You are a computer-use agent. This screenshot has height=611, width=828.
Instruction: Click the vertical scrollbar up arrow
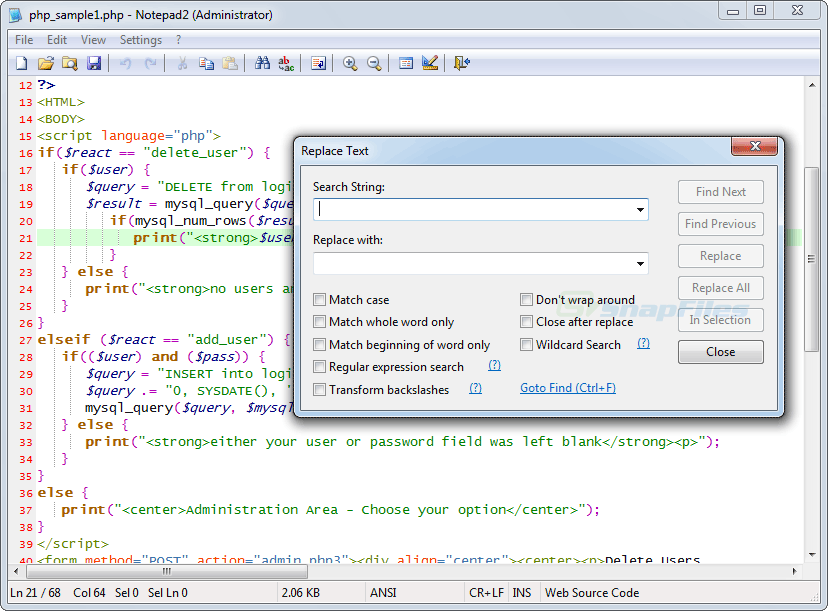812,85
